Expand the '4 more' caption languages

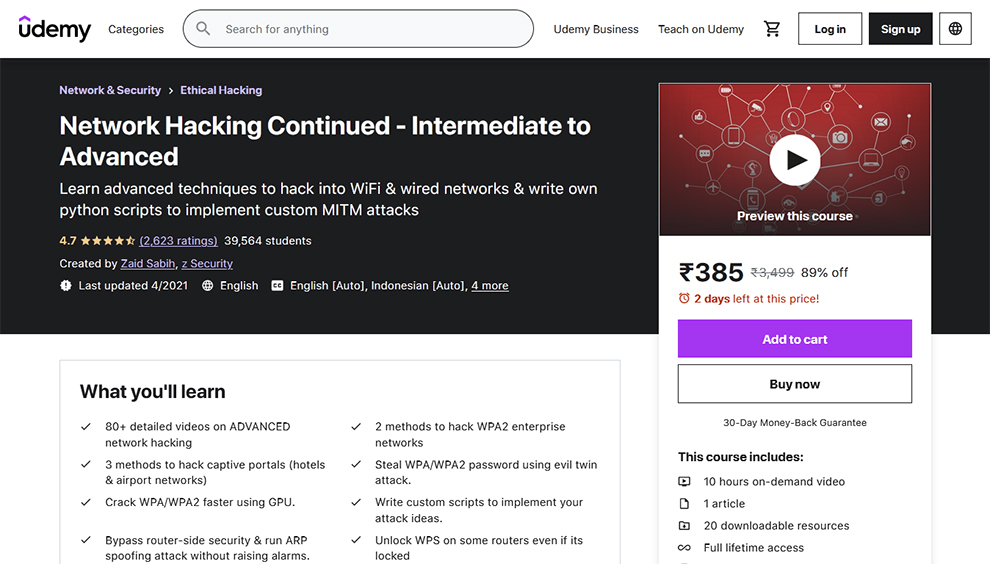click(490, 286)
